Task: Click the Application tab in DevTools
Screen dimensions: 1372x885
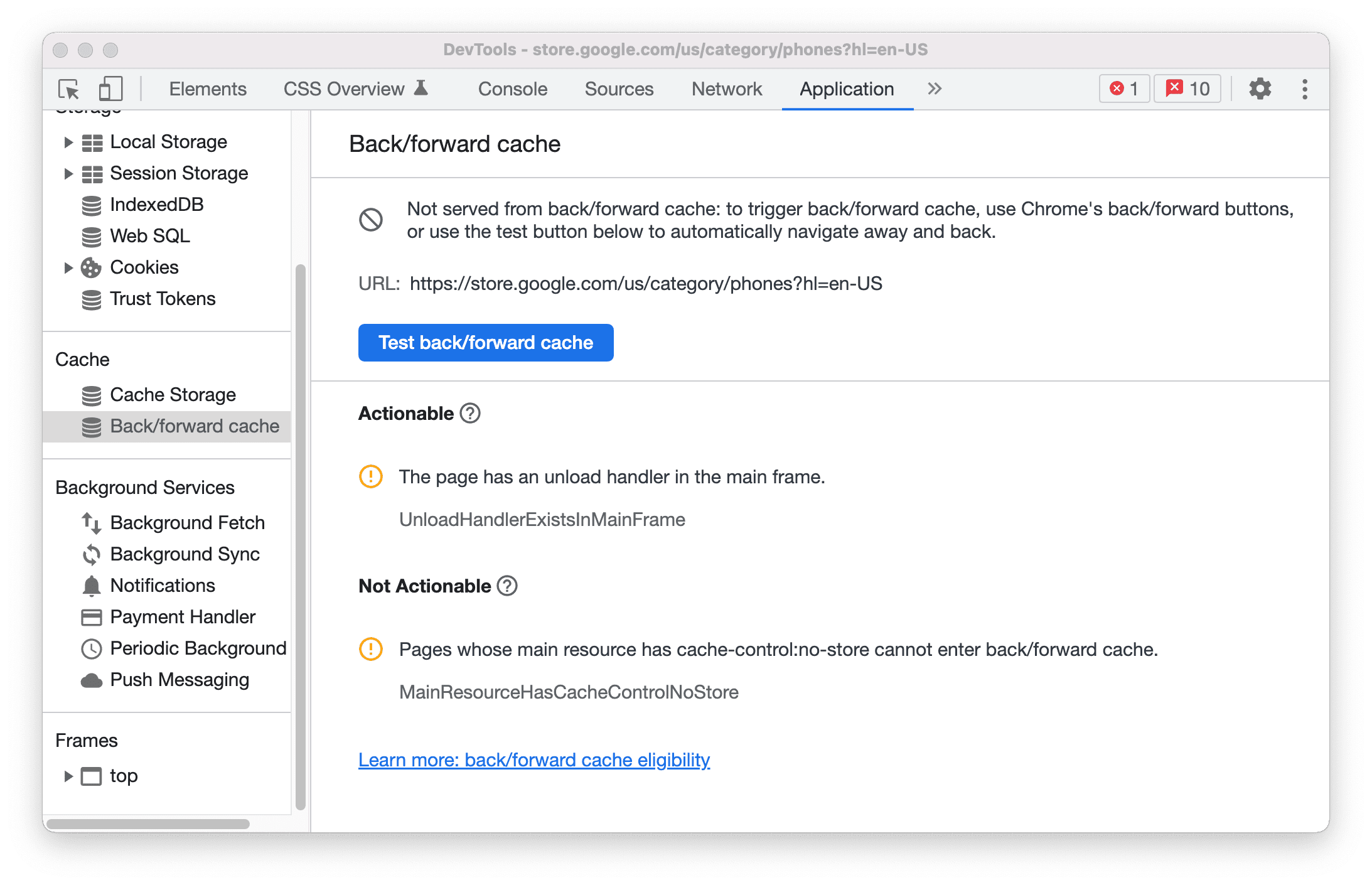Action: 846,88
